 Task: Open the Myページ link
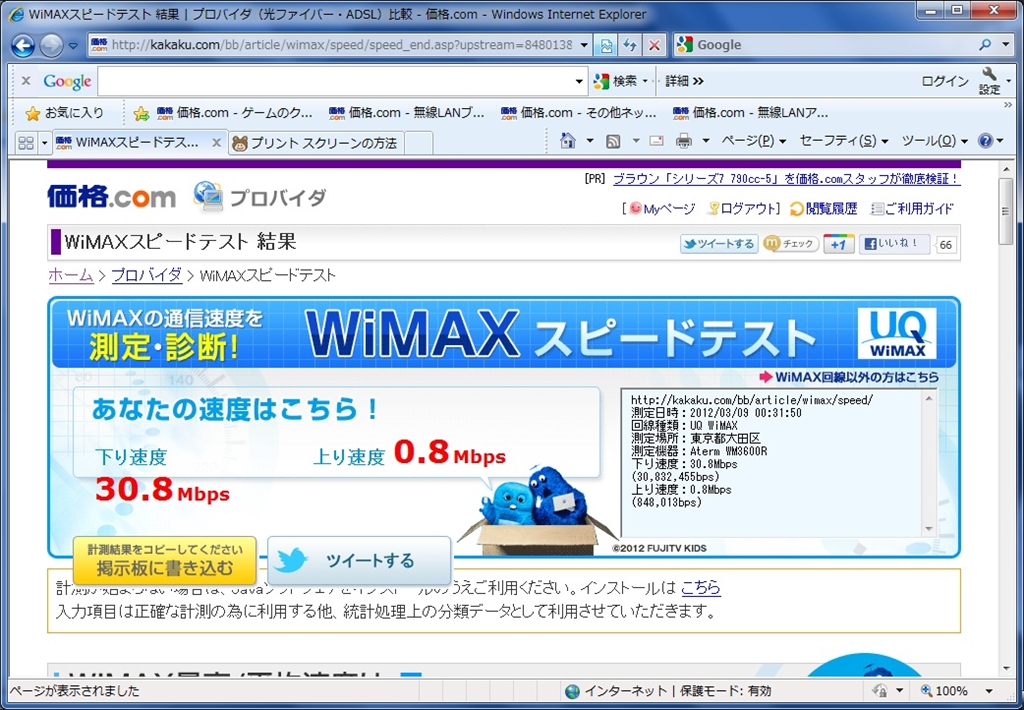(x=662, y=209)
